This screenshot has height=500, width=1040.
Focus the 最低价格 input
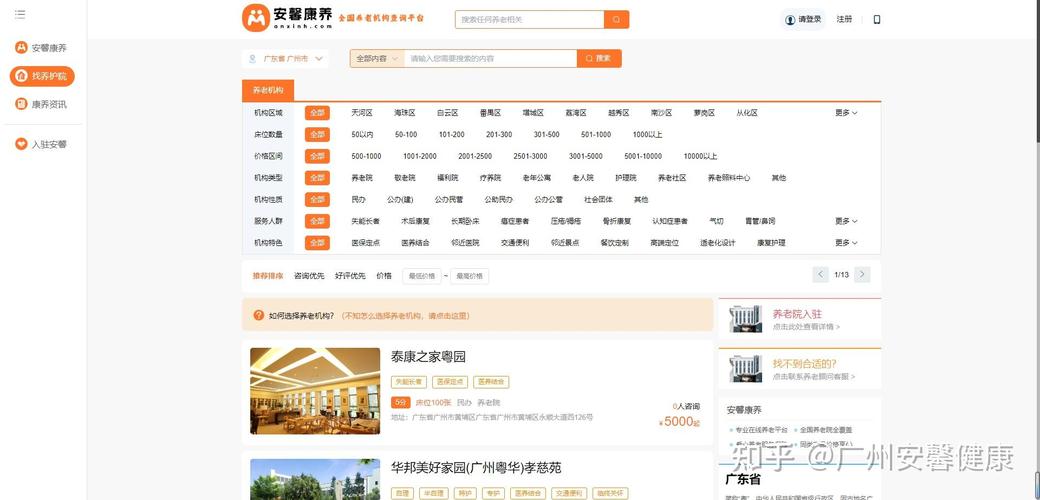tap(422, 276)
